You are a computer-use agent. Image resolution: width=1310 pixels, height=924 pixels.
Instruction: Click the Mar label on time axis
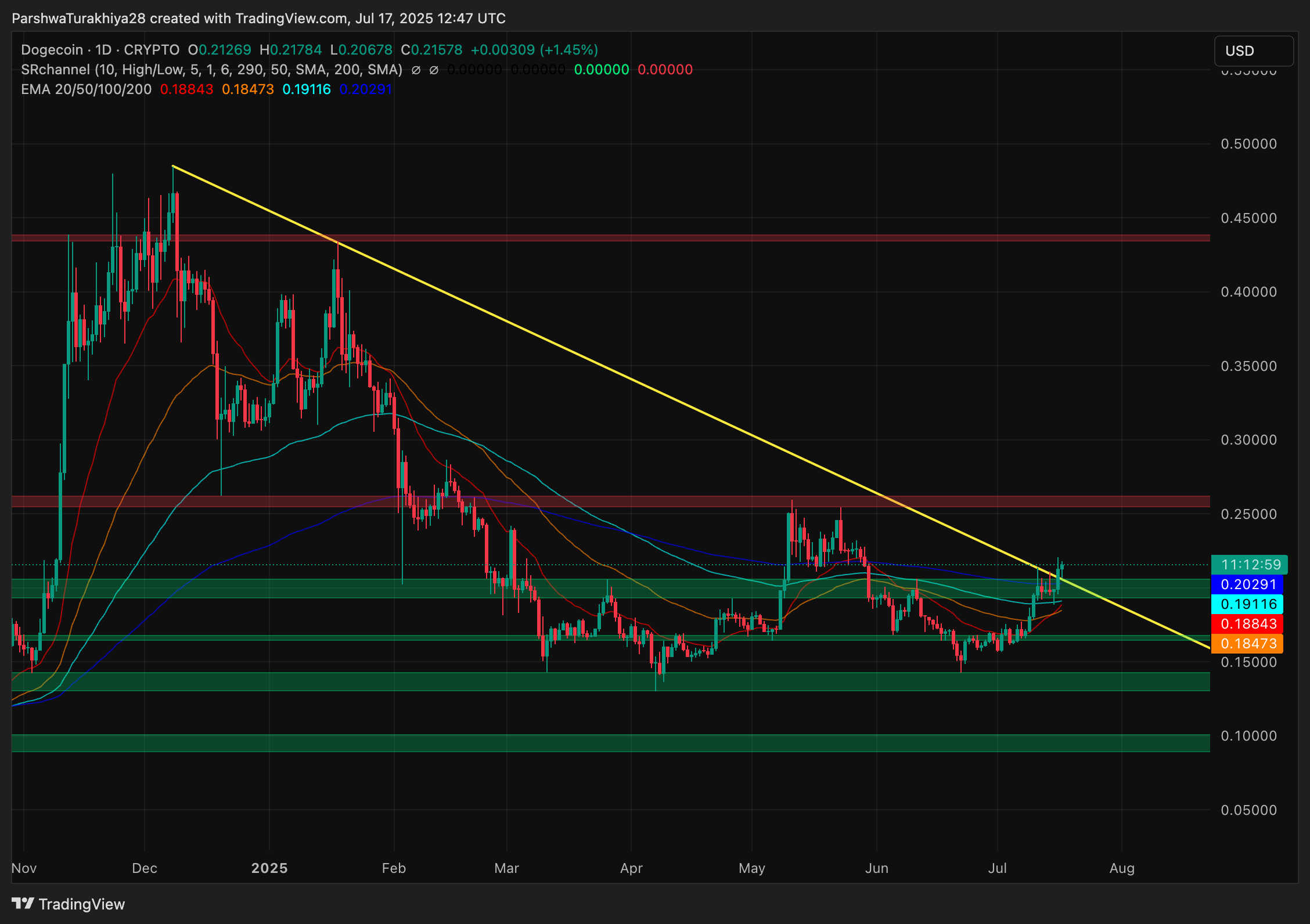coord(506,868)
